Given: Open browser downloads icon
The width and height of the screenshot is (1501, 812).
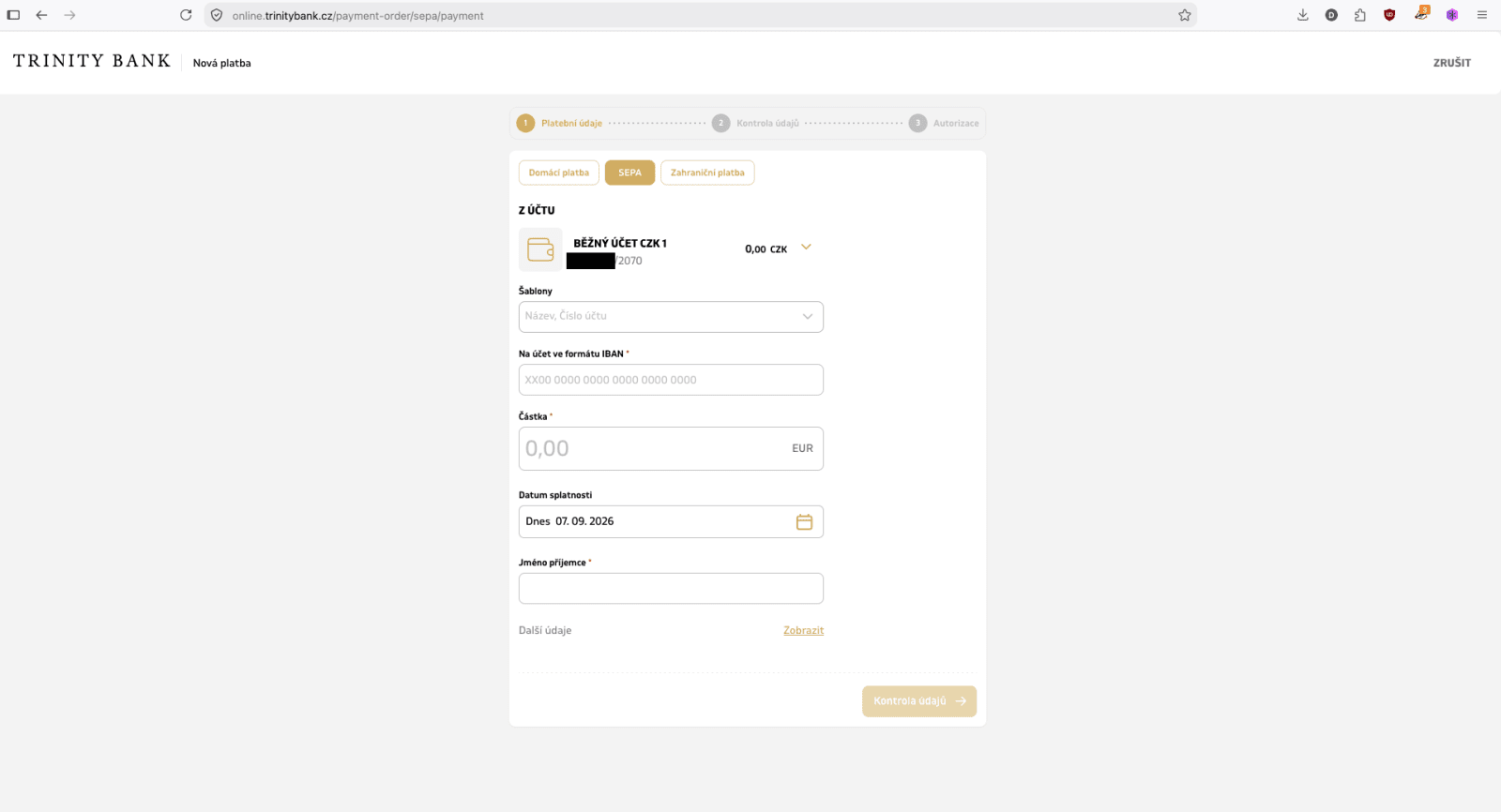Looking at the screenshot, I should 1302,15.
